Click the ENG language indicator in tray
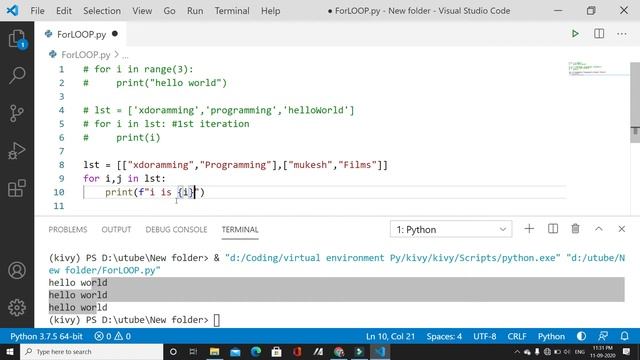Image resolution: width=640 pixels, height=360 pixels. pos(580,352)
